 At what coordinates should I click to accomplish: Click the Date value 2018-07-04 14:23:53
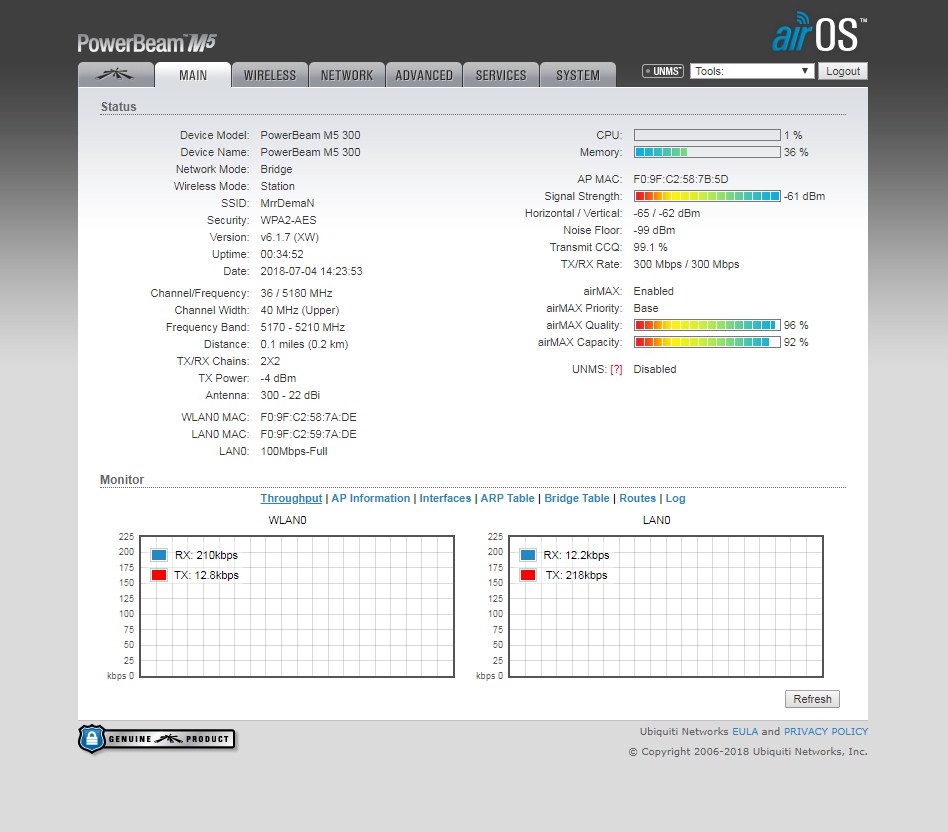[x=311, y=271]
